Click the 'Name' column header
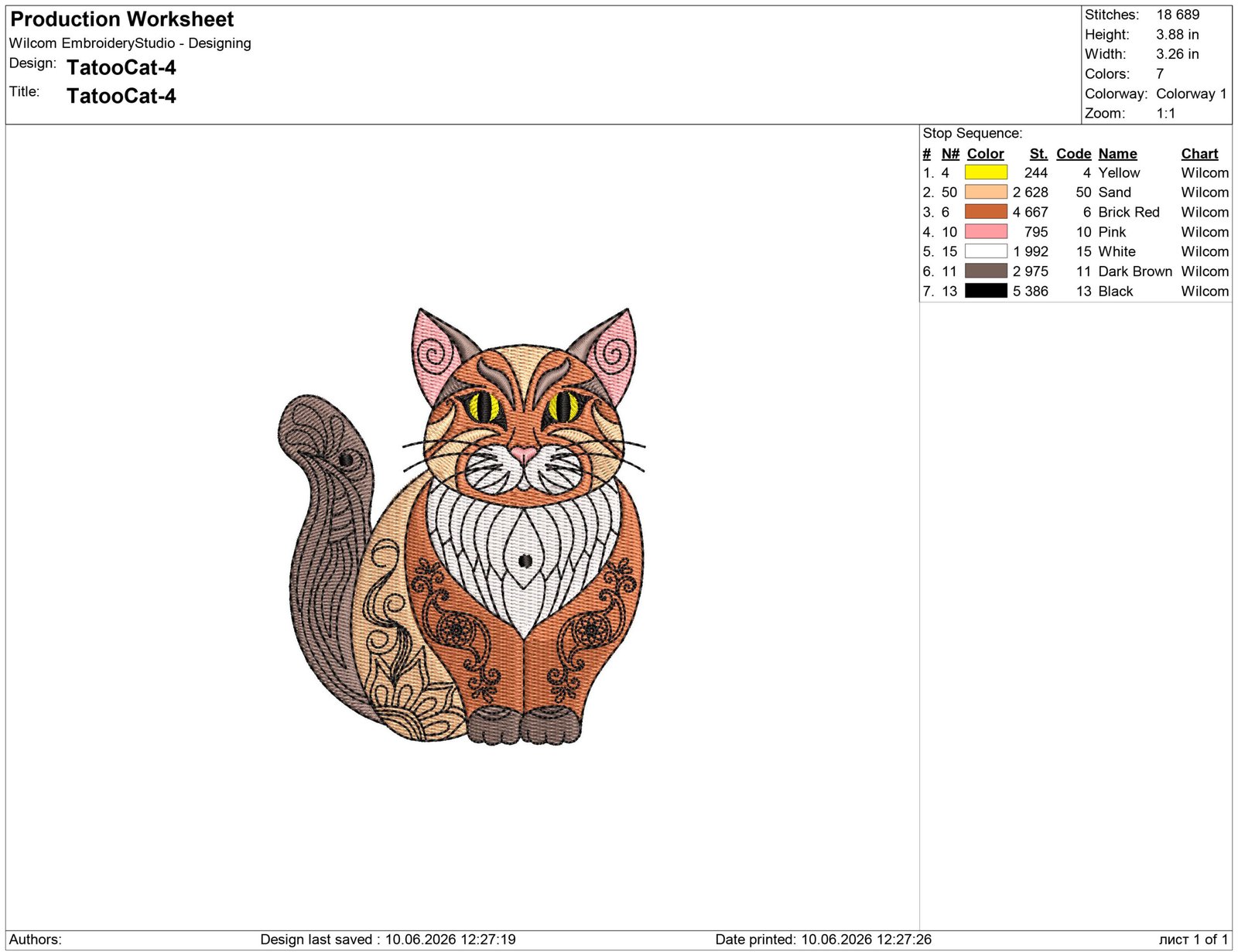Viewport: 1238px width, 952px height. 1118,154
